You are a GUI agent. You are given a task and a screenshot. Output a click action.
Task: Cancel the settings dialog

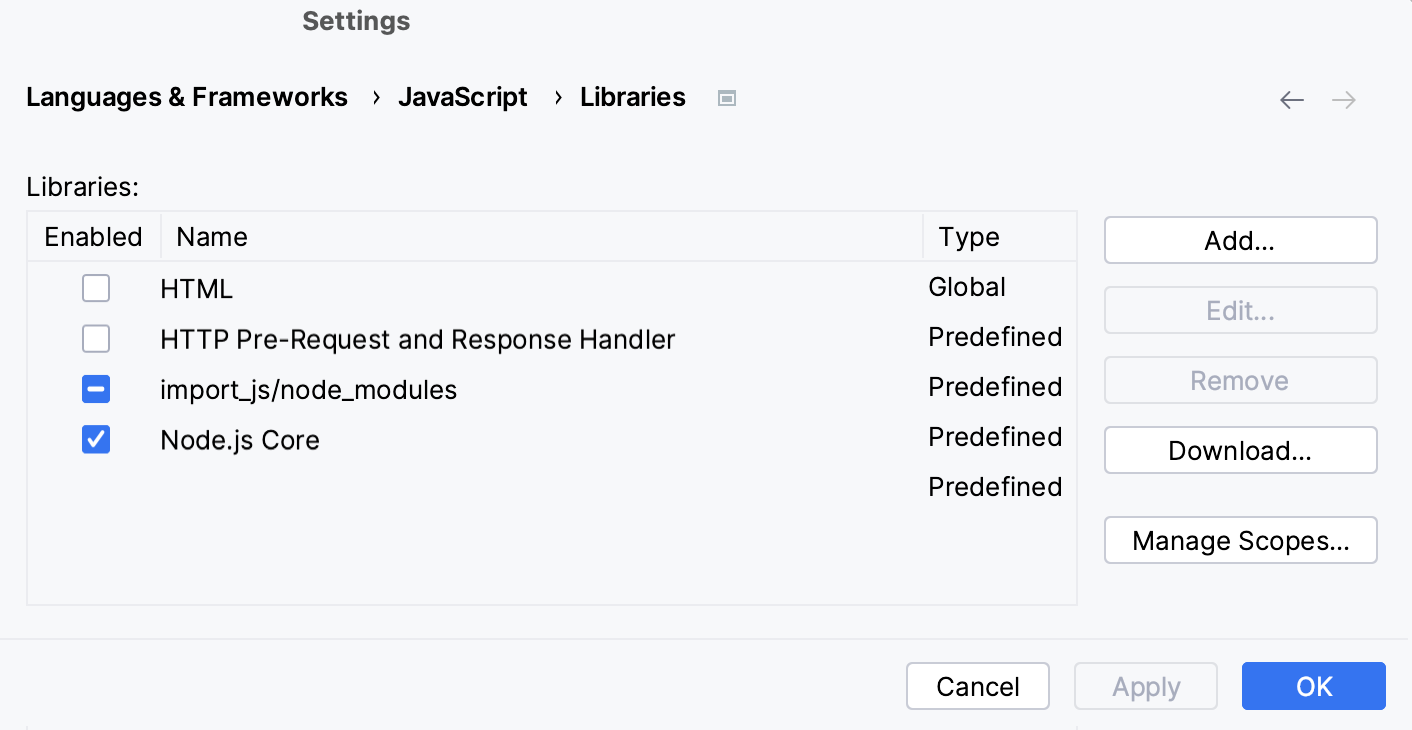tap(977, 686)
